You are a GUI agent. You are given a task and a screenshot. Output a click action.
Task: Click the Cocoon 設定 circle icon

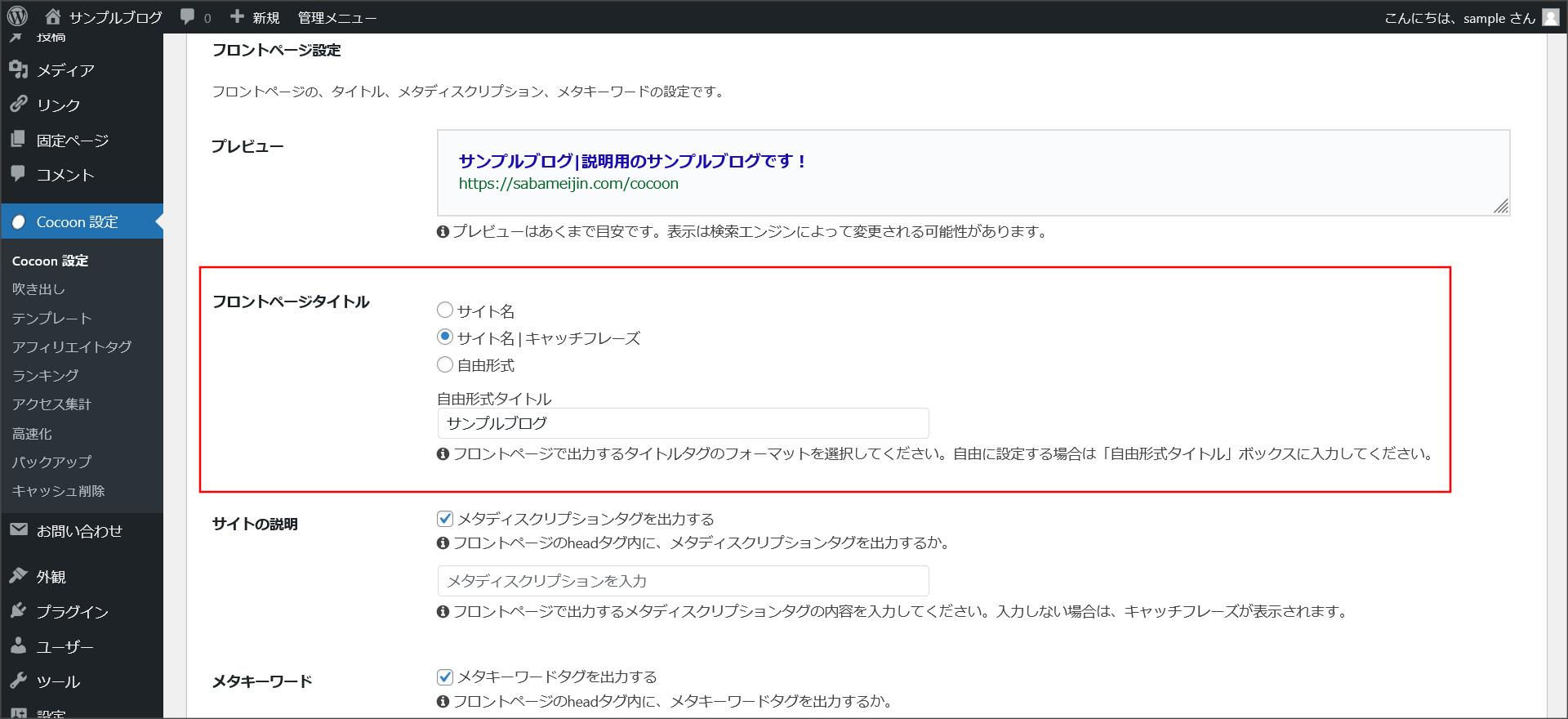coord(18,221)
